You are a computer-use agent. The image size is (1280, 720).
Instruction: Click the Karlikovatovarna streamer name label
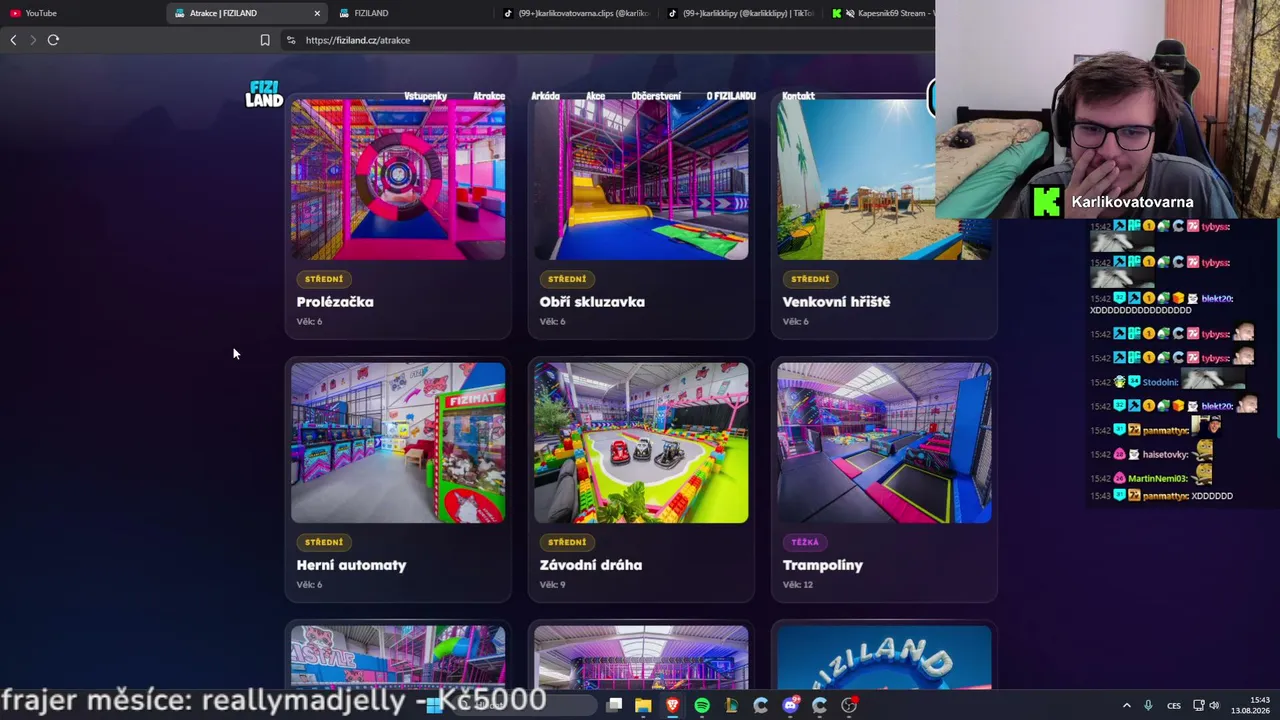(x=1132, y=202)
